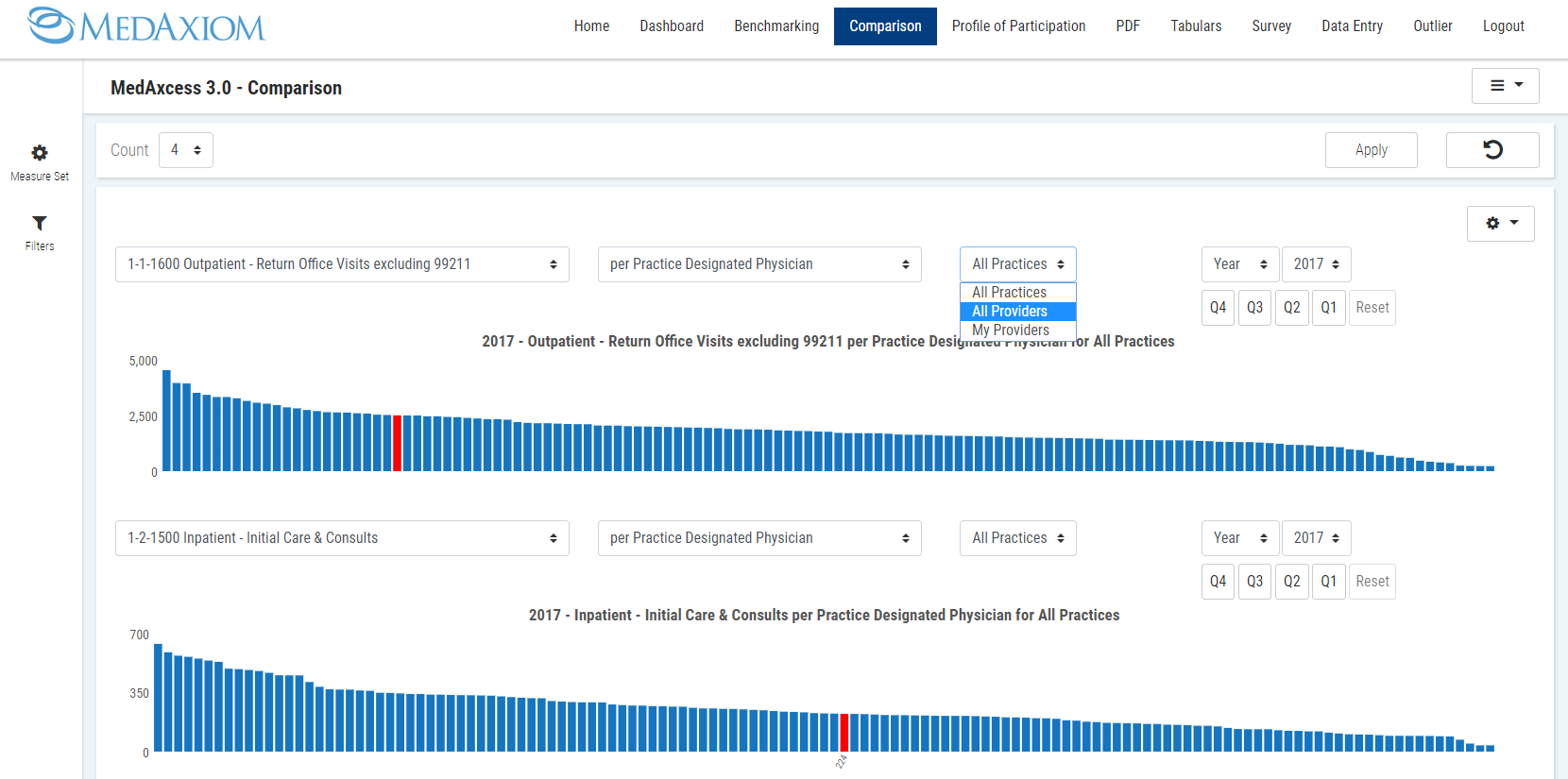1568x779 pixels.
Task: Open the Filters funnel icon
Action: click(40, 224)
